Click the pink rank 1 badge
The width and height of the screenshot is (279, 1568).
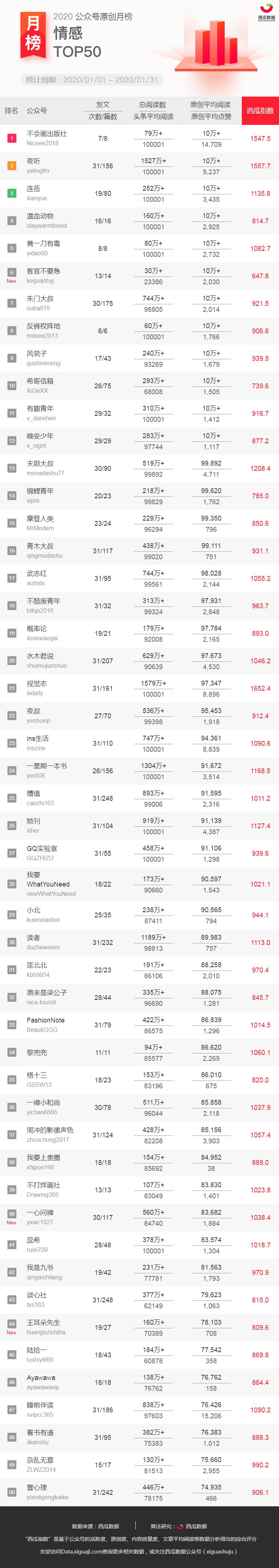coord(12,138)
